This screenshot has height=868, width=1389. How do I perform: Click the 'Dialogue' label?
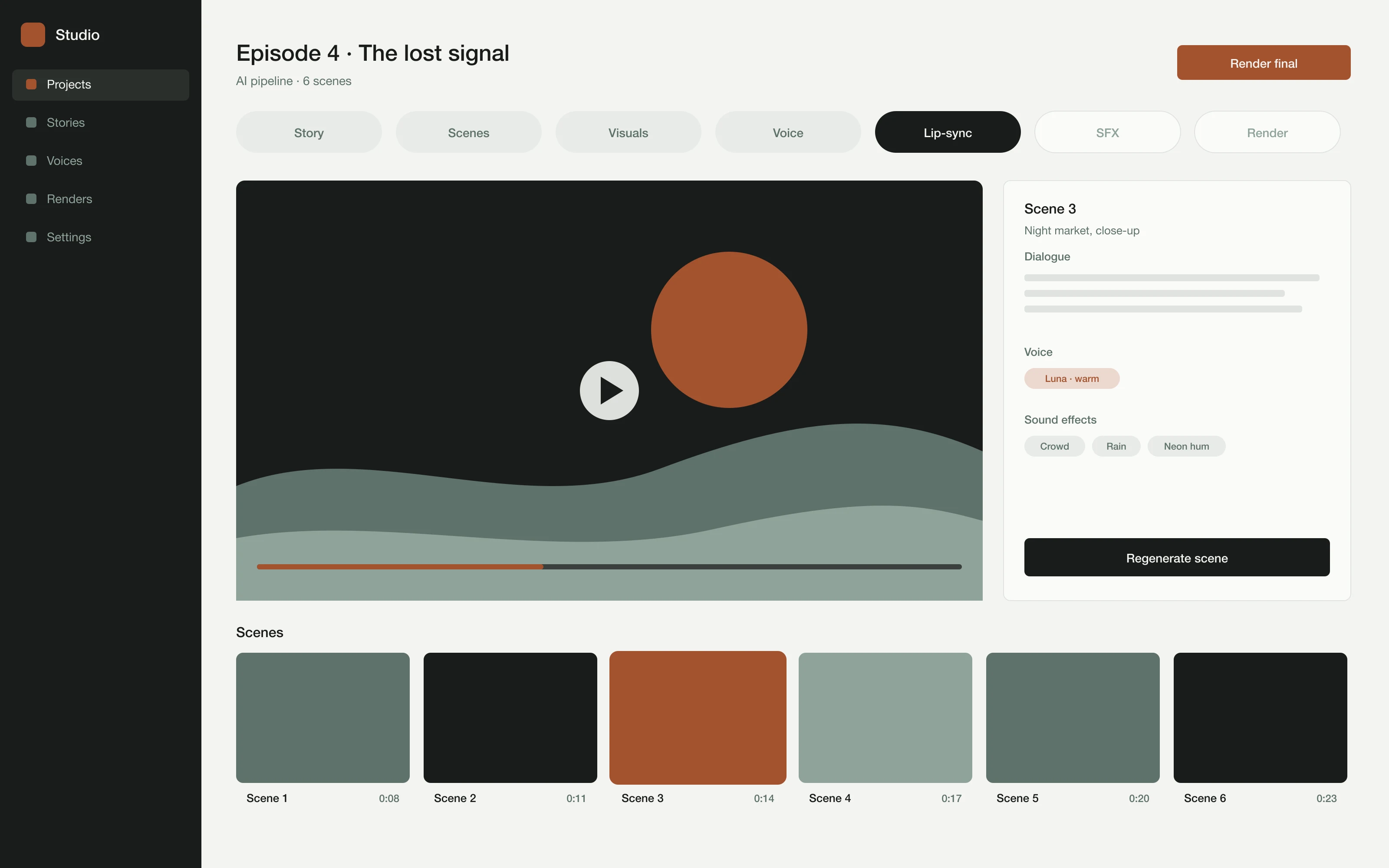tap(1047, 256)
